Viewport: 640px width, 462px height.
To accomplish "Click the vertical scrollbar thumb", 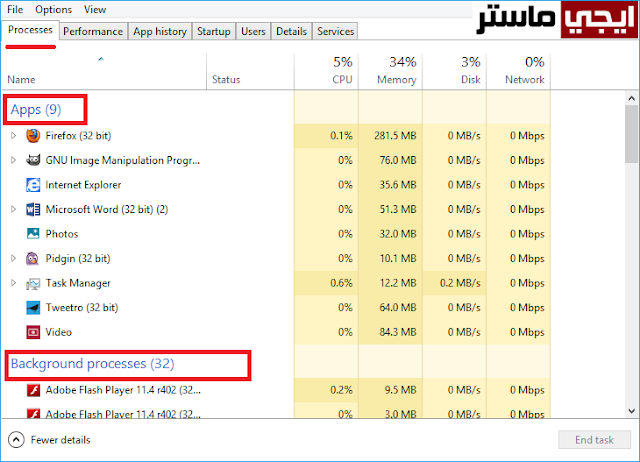I will [631, 134].
